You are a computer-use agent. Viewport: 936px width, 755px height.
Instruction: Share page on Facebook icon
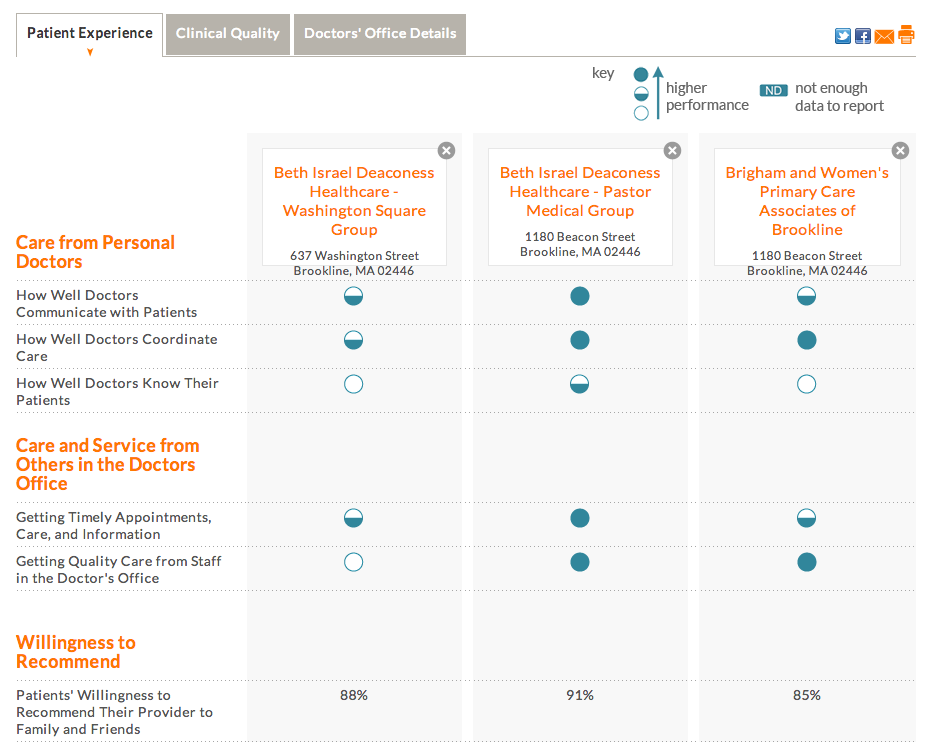click(863, 36)
